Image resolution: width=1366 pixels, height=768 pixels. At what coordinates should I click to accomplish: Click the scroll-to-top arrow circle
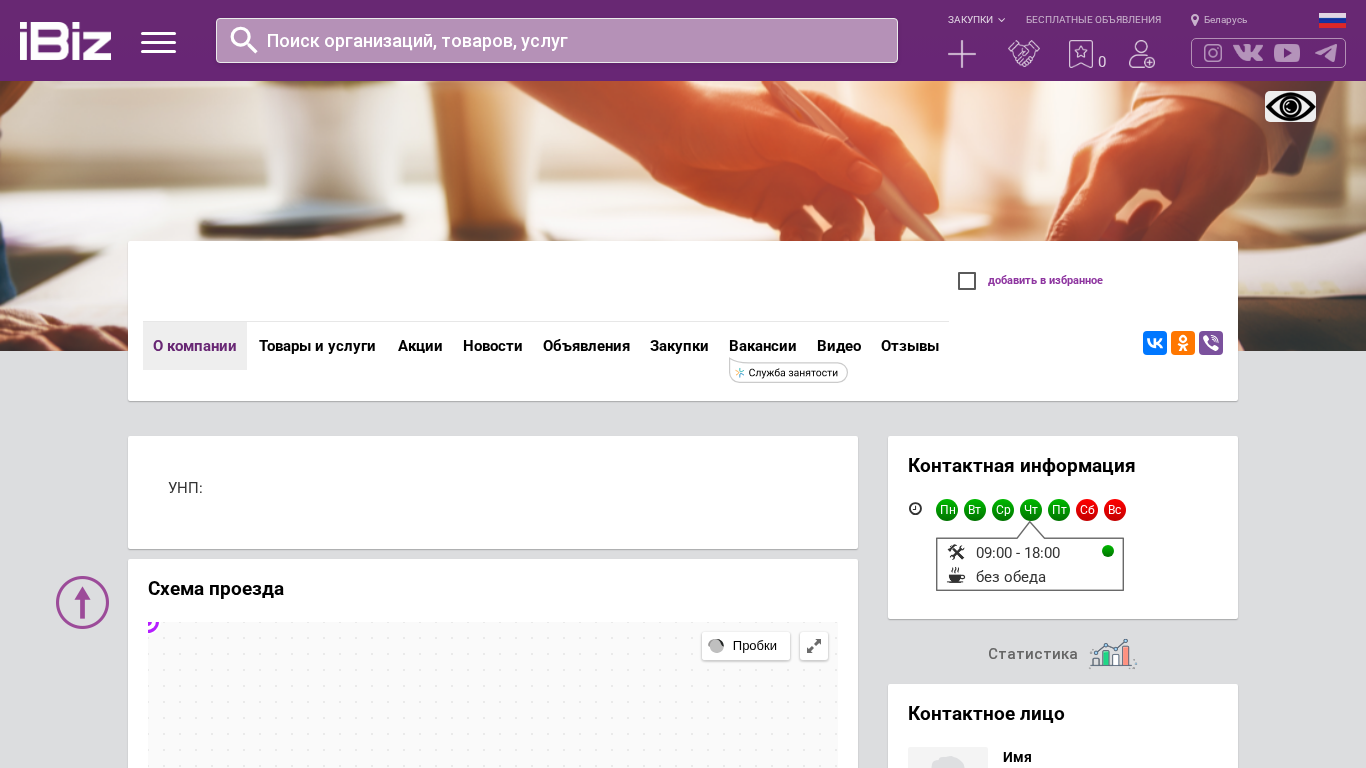click(x=82, y=603)
